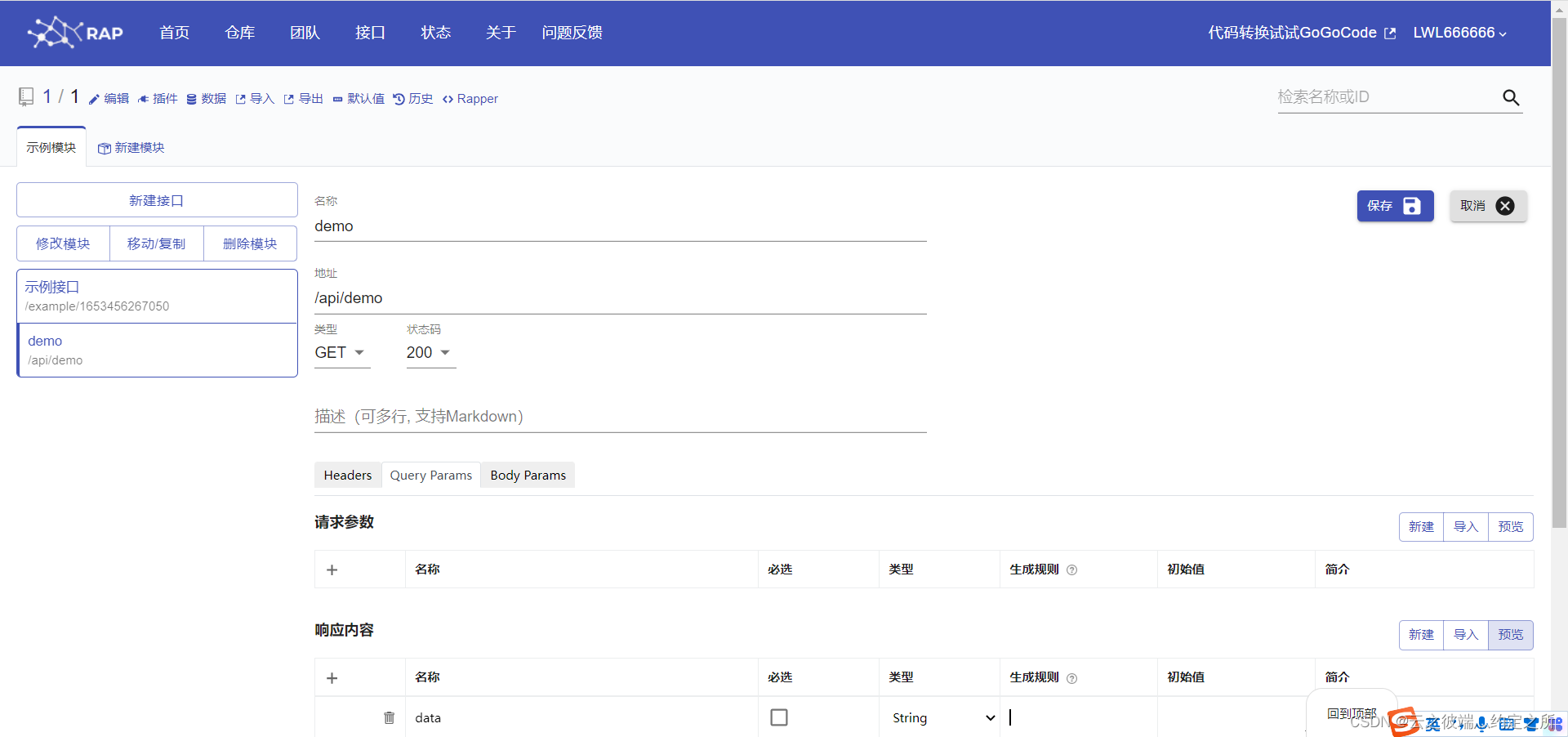Open 插件 plugin toolbar item
The height and width of the screenshot is (737, 1568).
158,99
